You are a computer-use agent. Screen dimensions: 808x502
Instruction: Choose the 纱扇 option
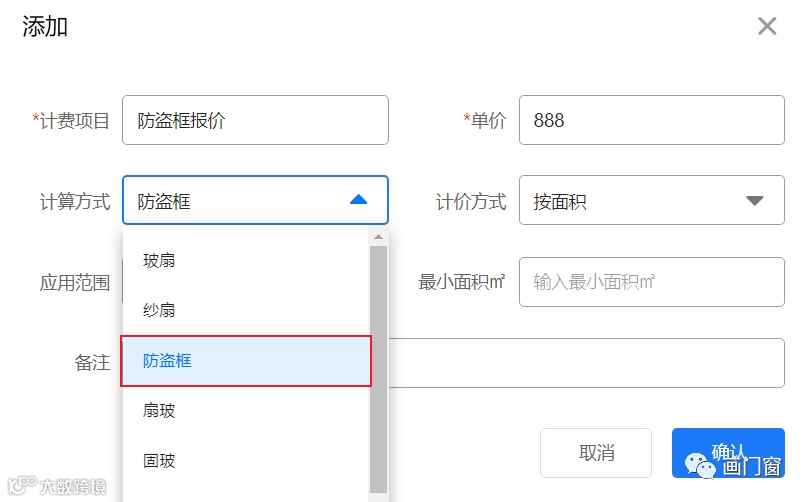pos(159,311)
